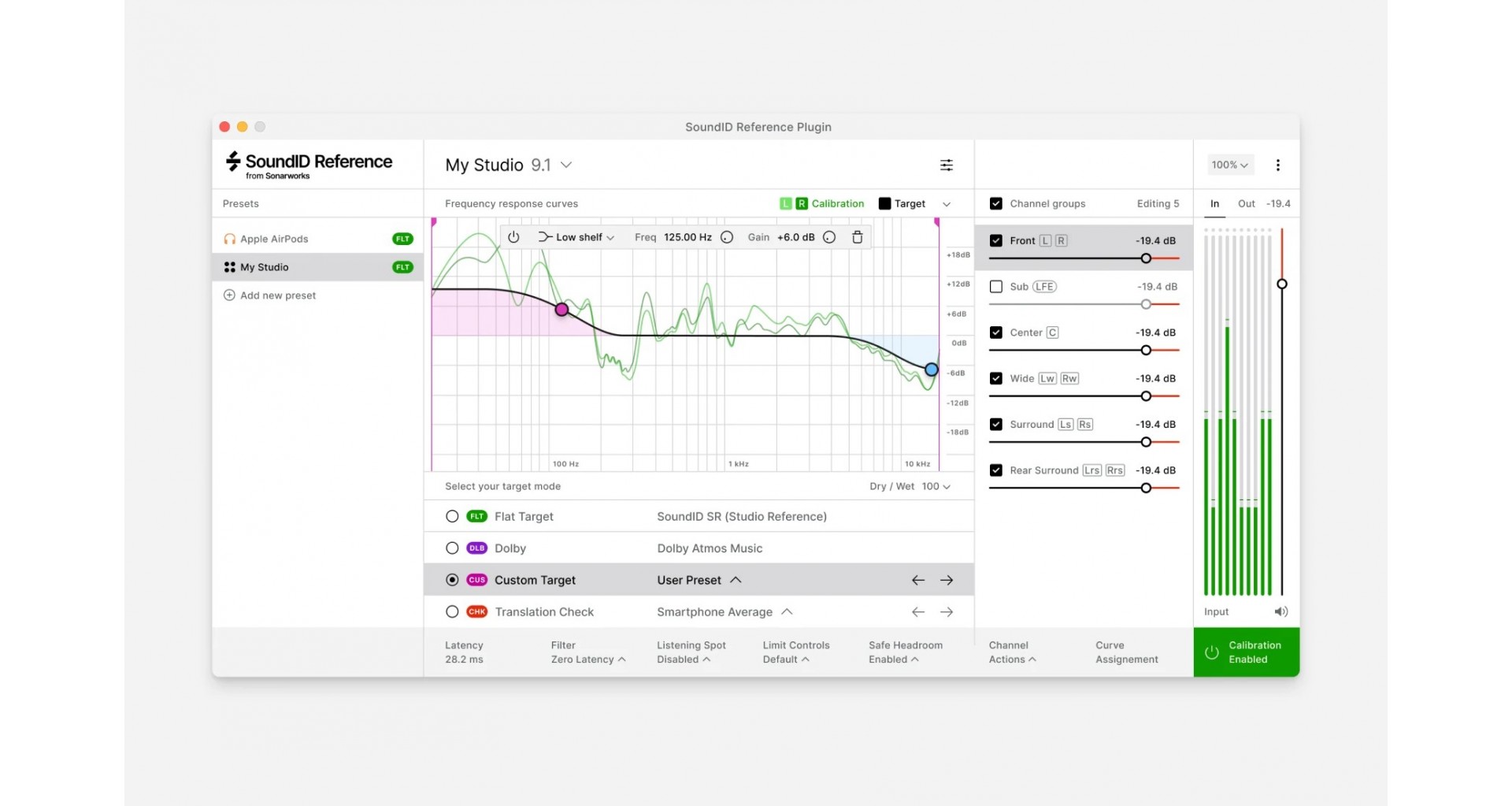This screenshot has height=806, width=1512.
Task: Switch to the Out meter tab
Action: point(1246,203)
